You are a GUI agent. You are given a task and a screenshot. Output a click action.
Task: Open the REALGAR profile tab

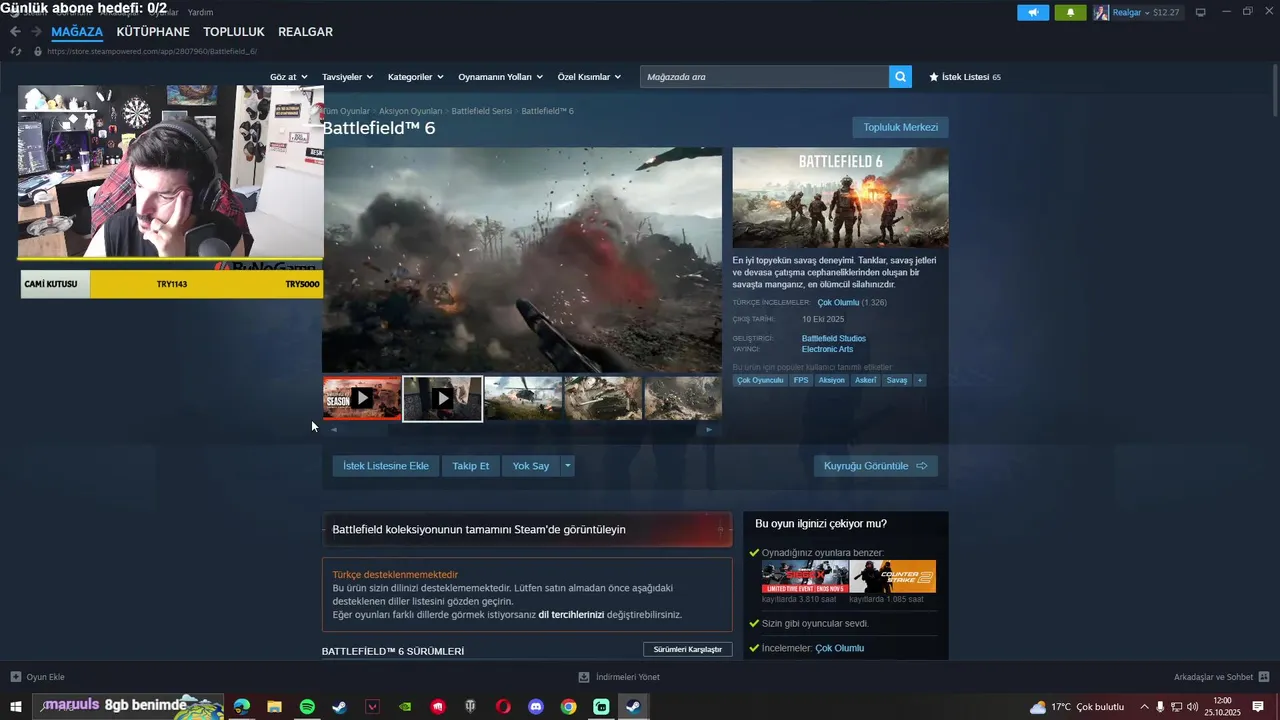(305, 32)
